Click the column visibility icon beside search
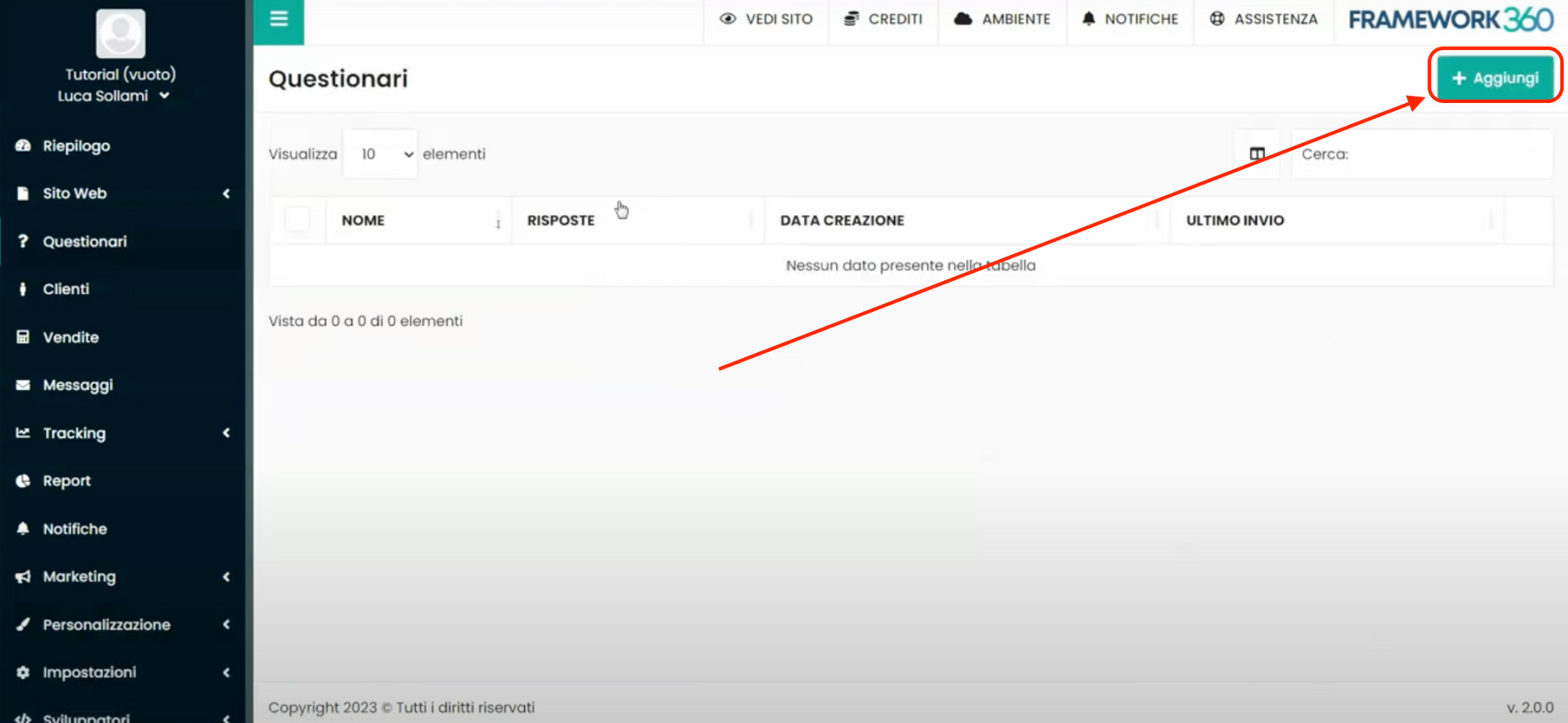The width and height of the screenshot is (1568, 723). (x=1257, y=154)
